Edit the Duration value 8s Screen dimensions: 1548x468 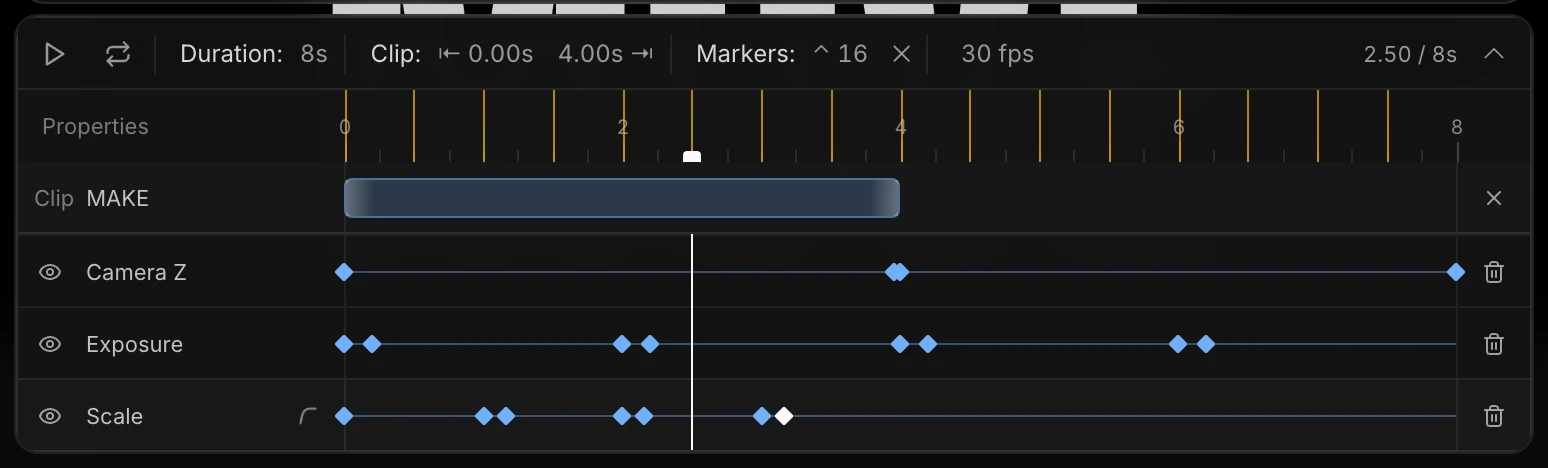[314, 54]
